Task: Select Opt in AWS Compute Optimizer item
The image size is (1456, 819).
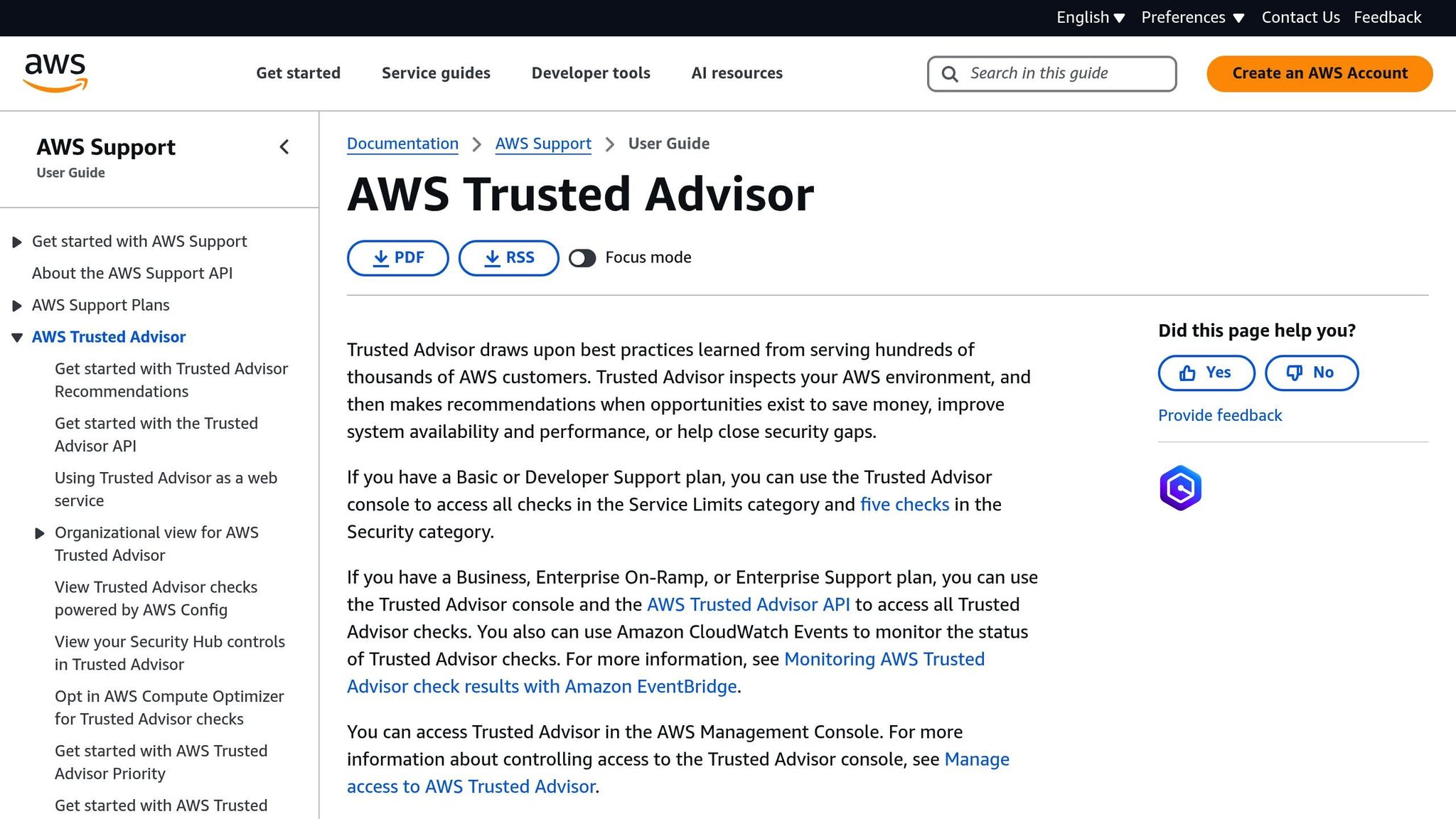Action: pos(169,708)
